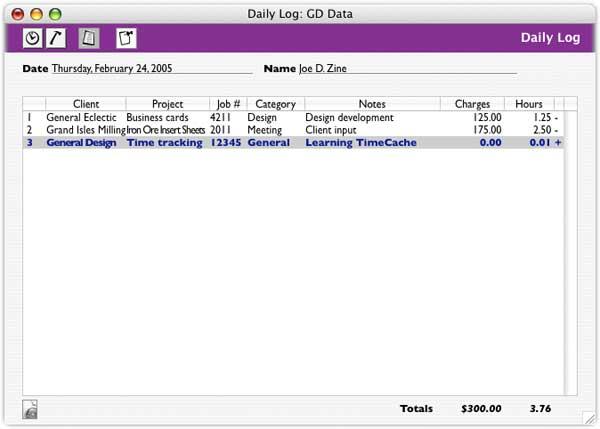Click the 2.50 hours value
Screen dimensions: 600x429
click(x=542, y=130)
